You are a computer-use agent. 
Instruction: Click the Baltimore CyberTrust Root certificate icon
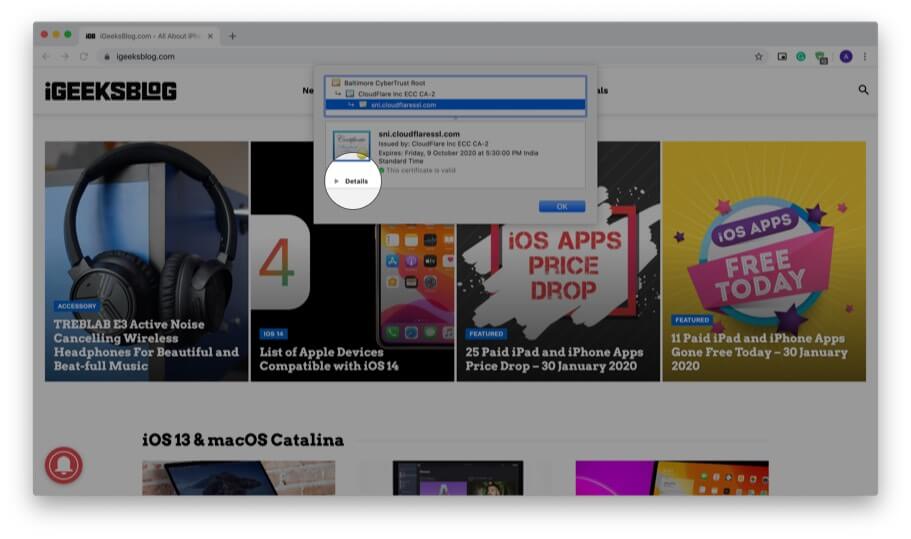[x=336, y=82]
